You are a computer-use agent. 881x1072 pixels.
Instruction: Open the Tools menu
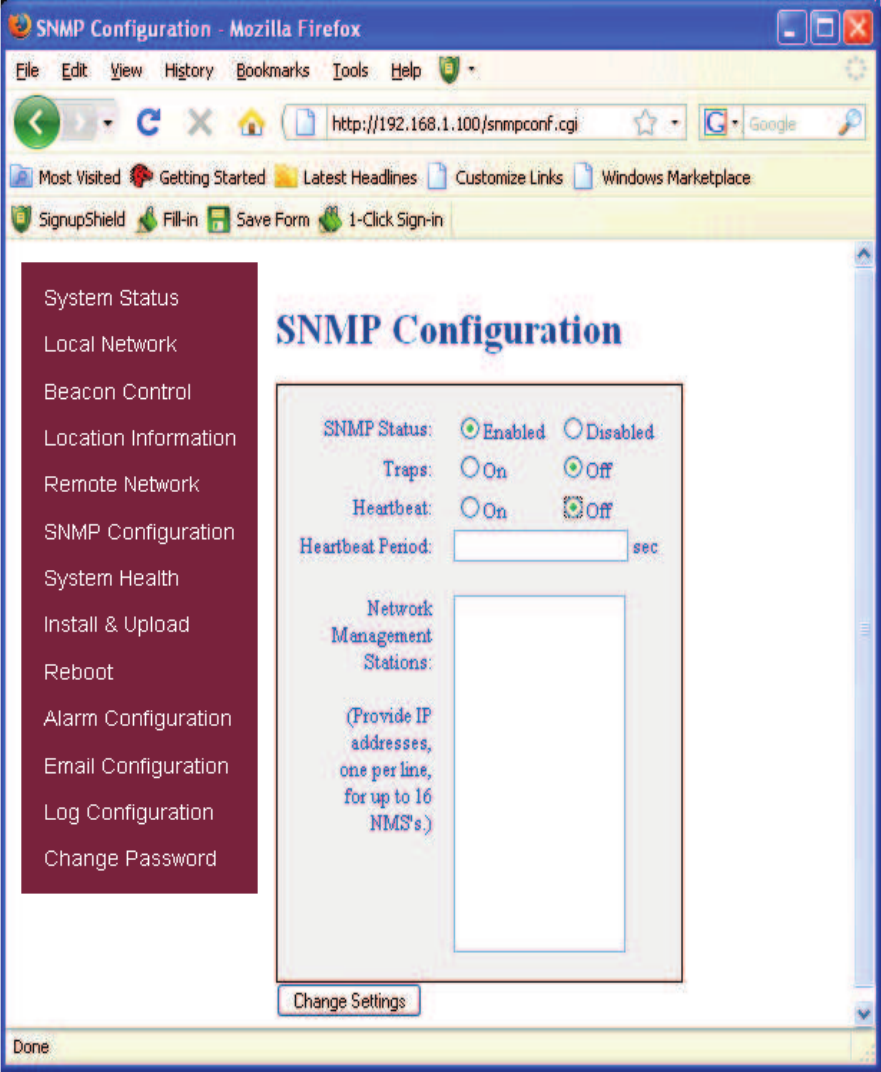tap(350, 70)
